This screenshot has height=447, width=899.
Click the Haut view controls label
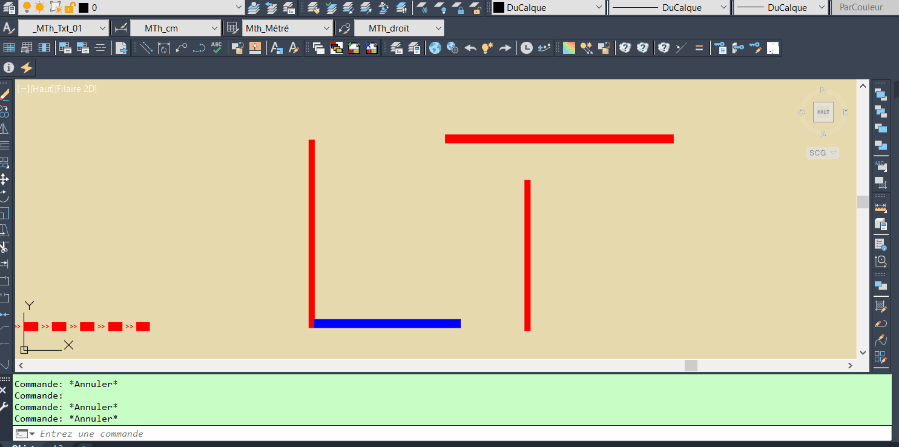(42, 89)
